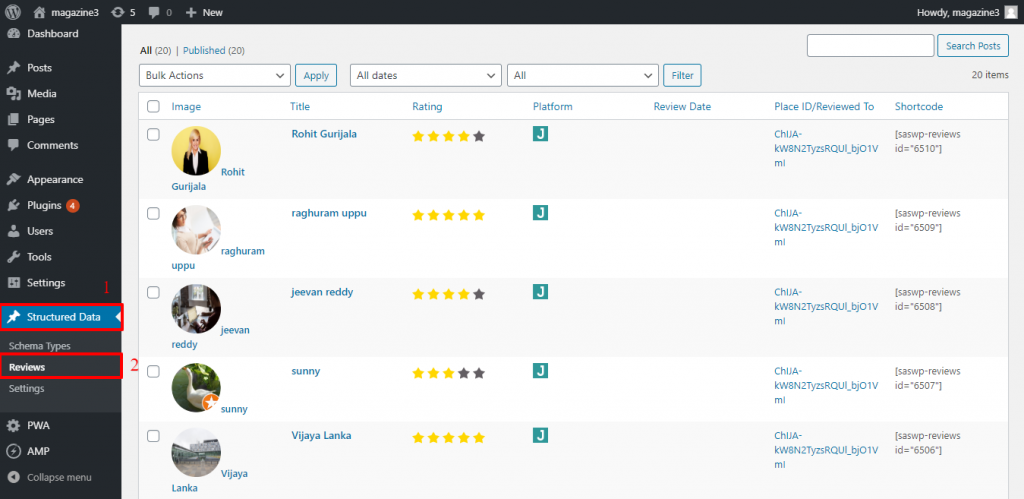The width and height of the screenshot is (1024, 499).
Task: Click the Users person icon
Action: coord(13,231)
